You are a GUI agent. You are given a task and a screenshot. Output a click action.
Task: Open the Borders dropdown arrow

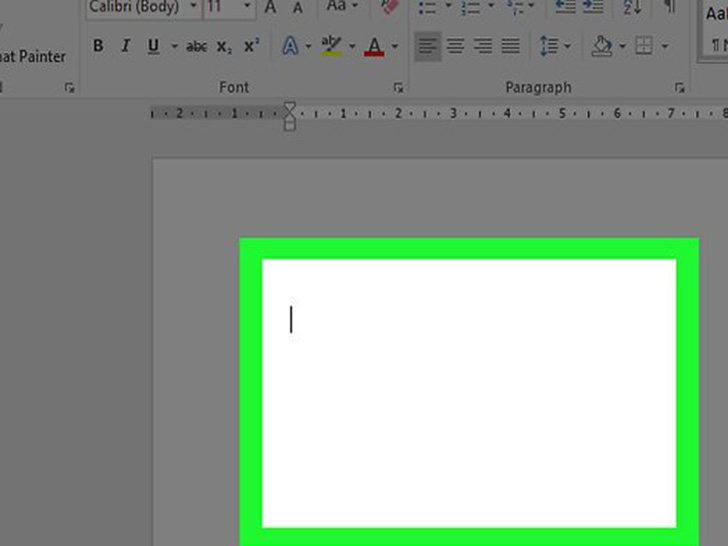[665, 46]
